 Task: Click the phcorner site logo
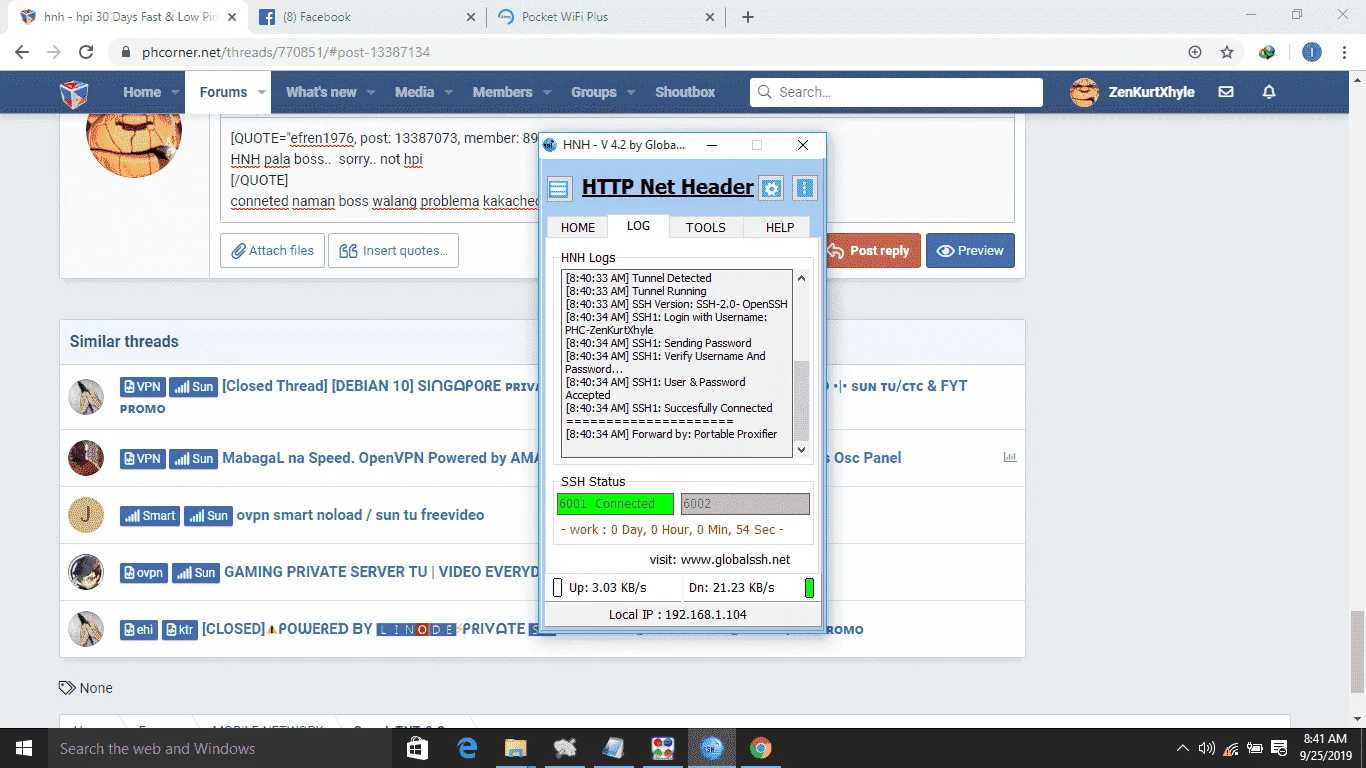pos(74,93)
